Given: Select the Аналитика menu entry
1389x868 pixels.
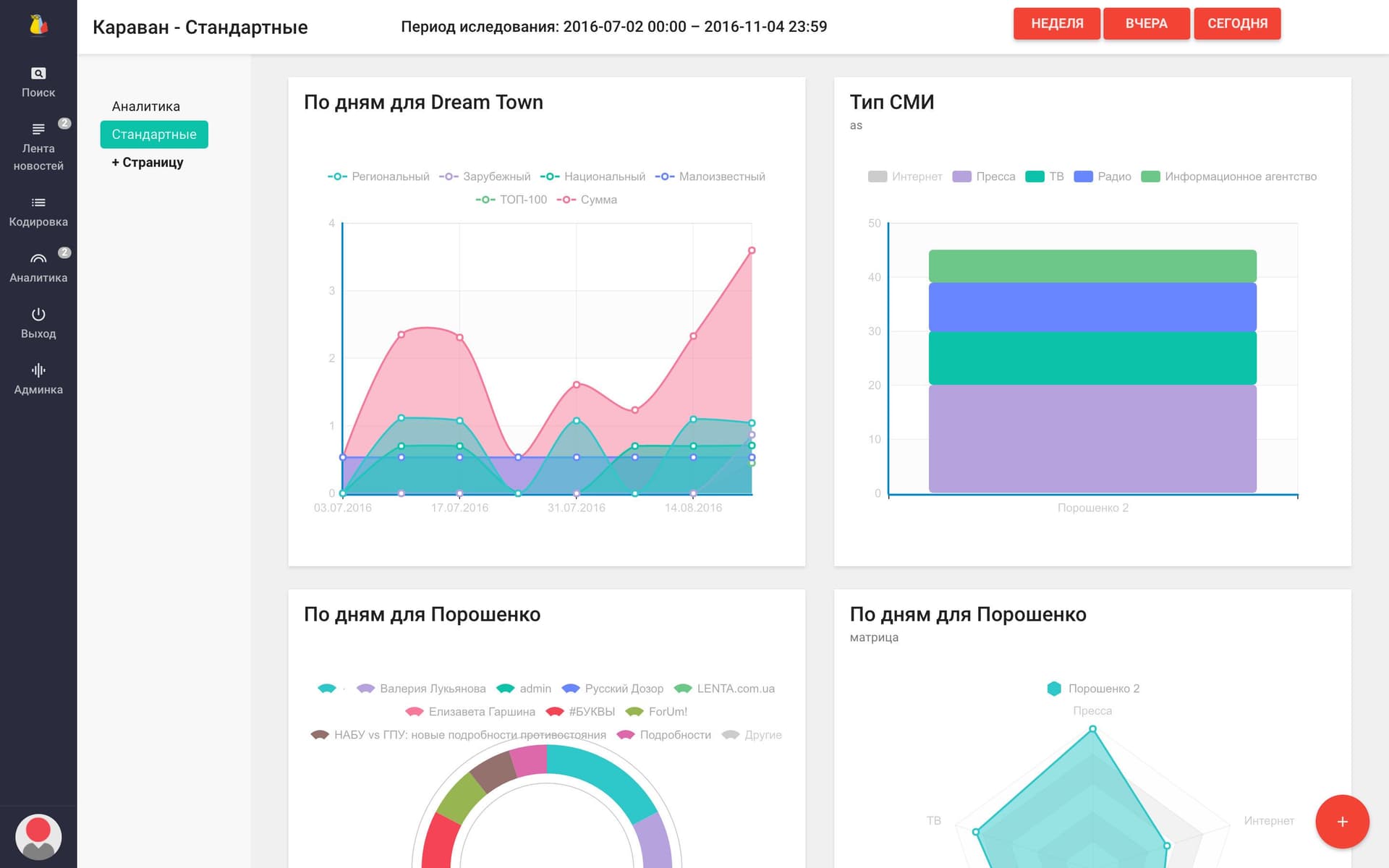Looking at the screenshot, I should tap(146, 106).
